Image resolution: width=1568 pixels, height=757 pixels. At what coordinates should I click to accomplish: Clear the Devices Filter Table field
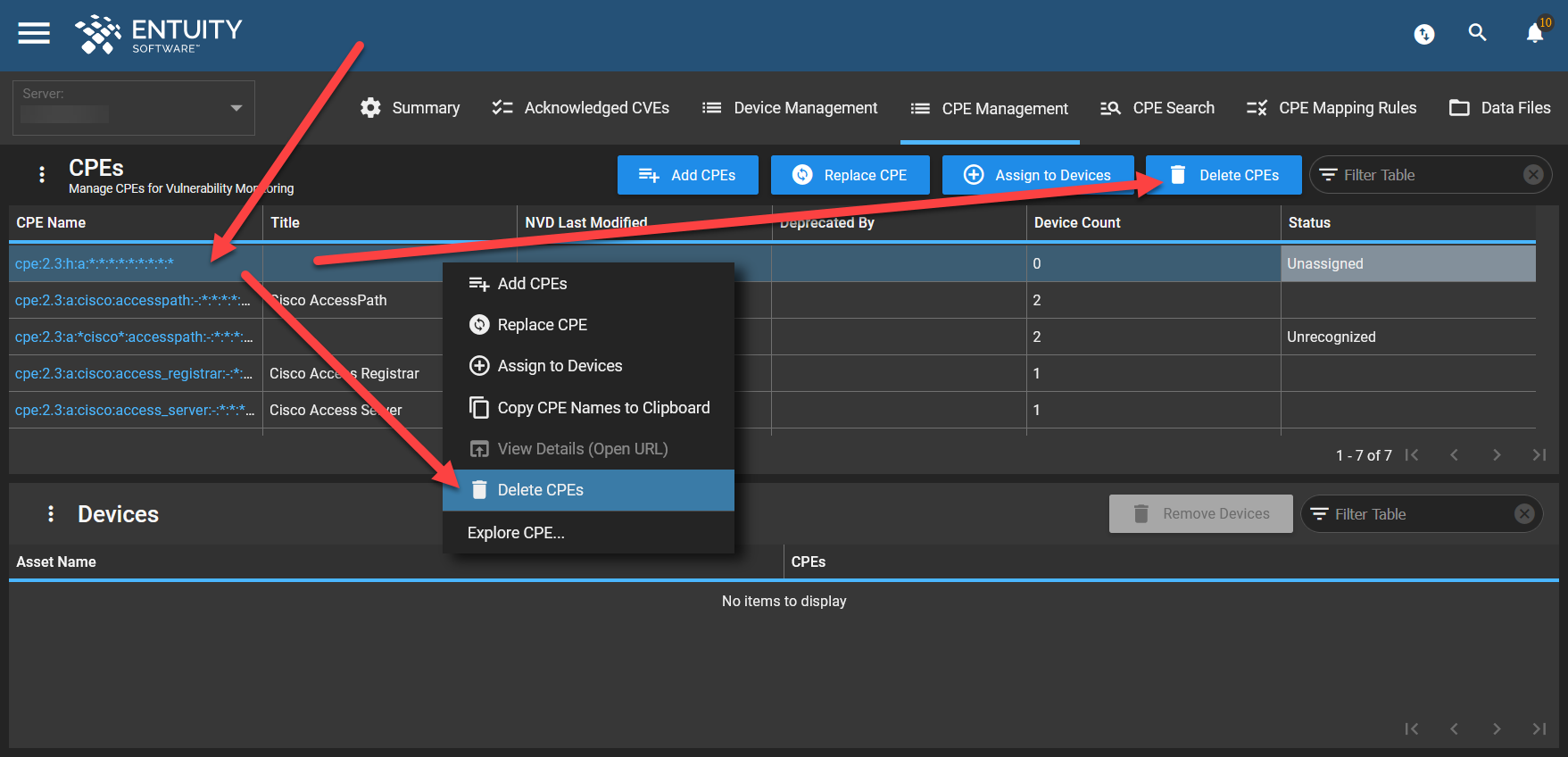click(1524, 513)
